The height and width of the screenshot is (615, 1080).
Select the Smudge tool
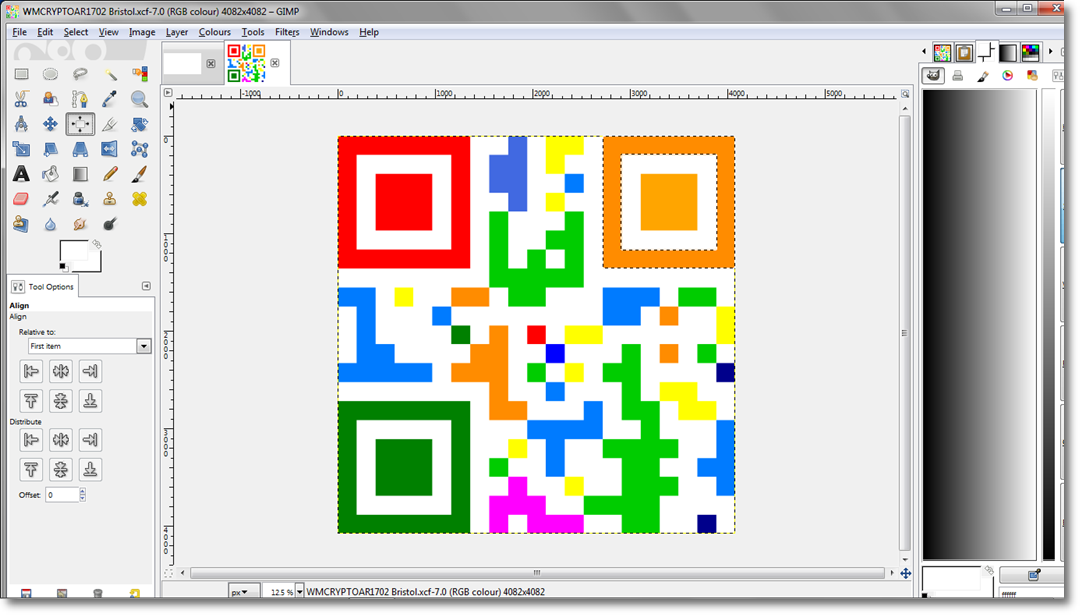click(x=80, y=224)
